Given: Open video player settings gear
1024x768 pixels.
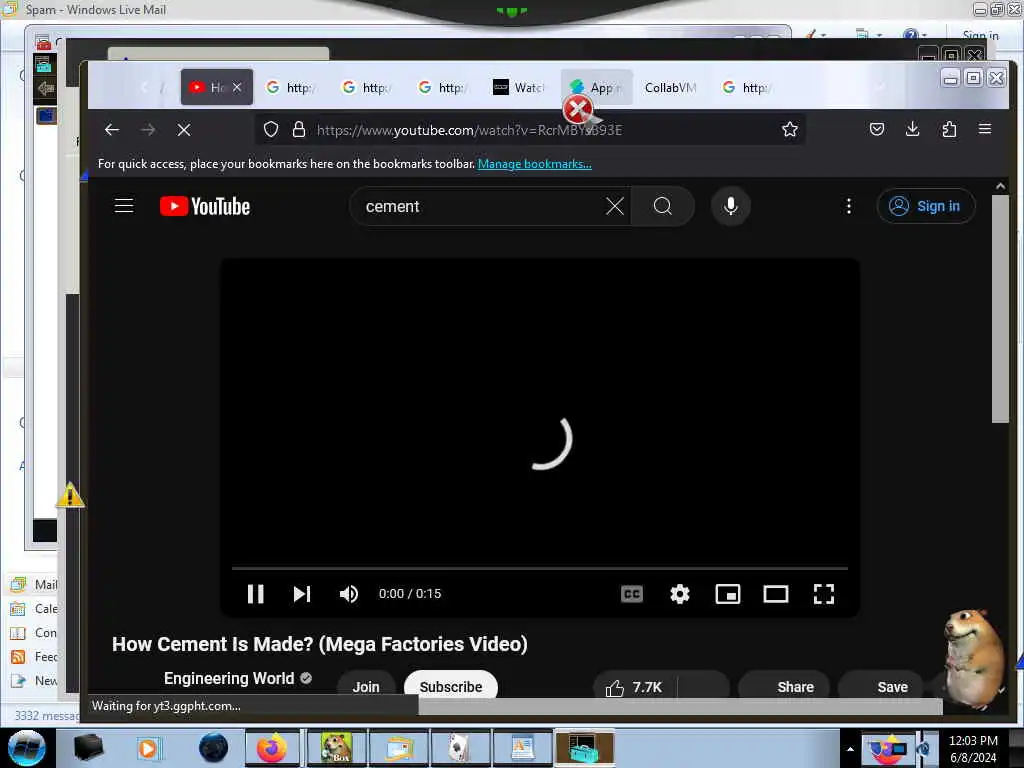Looking at the screenshot, I should (680, 594).
